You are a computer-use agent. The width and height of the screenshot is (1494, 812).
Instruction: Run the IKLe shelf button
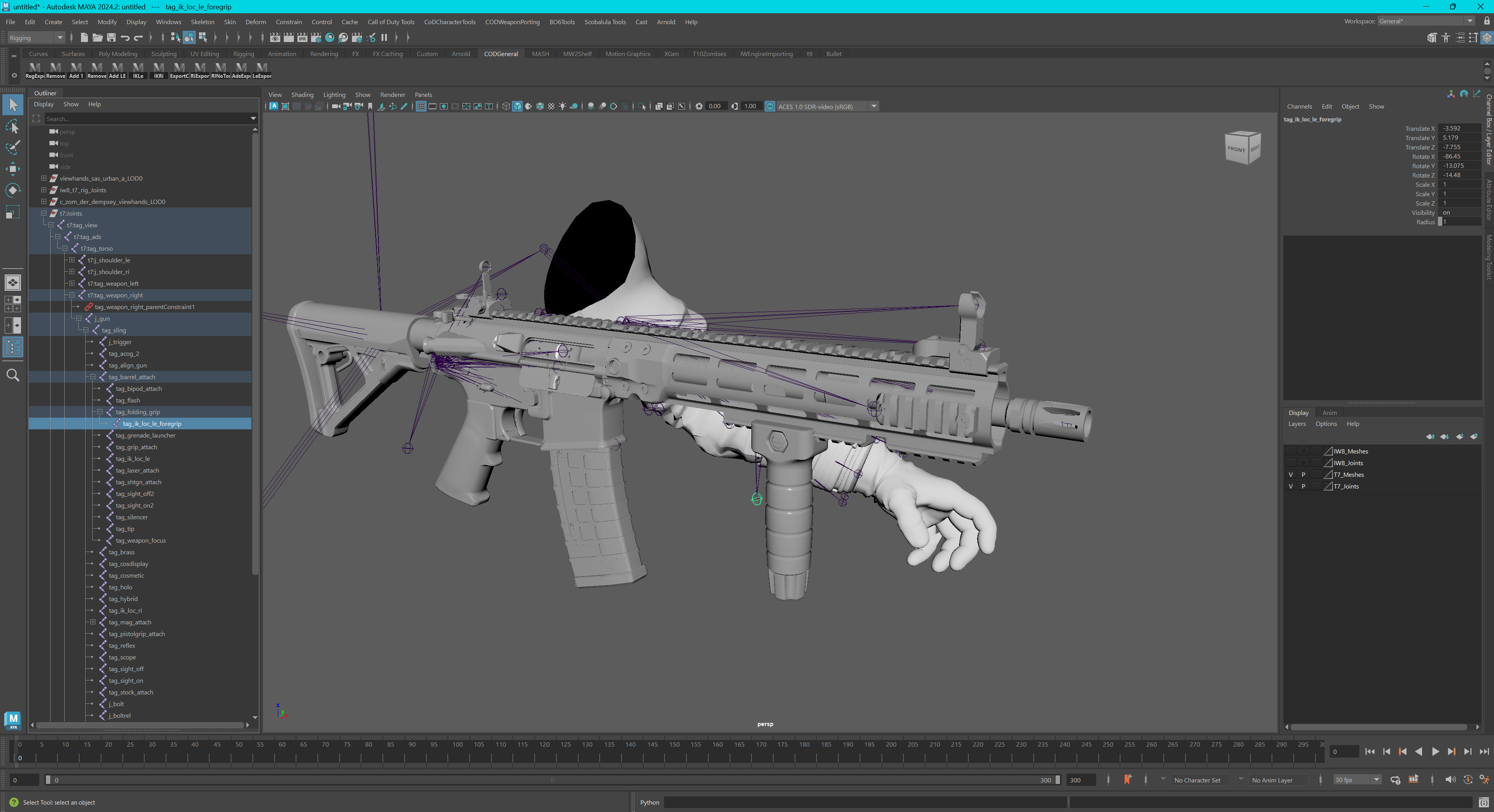pos(138,70)
